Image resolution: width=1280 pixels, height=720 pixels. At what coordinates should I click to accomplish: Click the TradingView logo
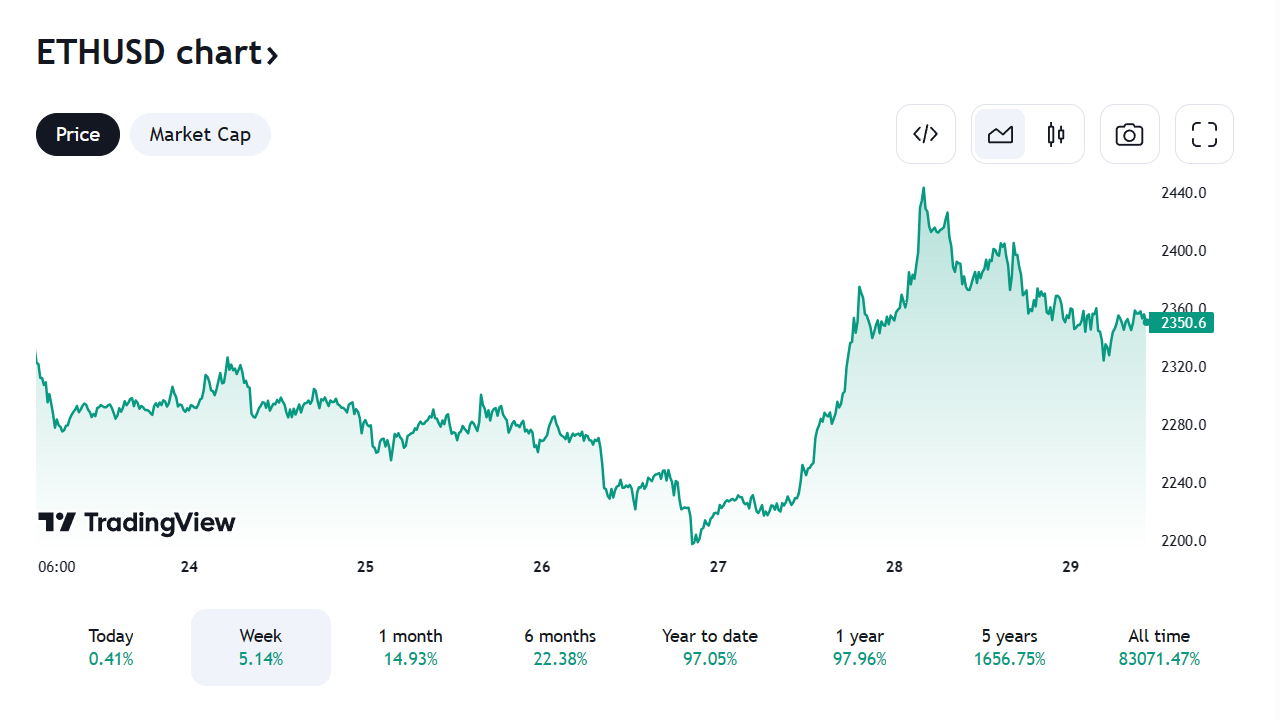pos(137,522)
